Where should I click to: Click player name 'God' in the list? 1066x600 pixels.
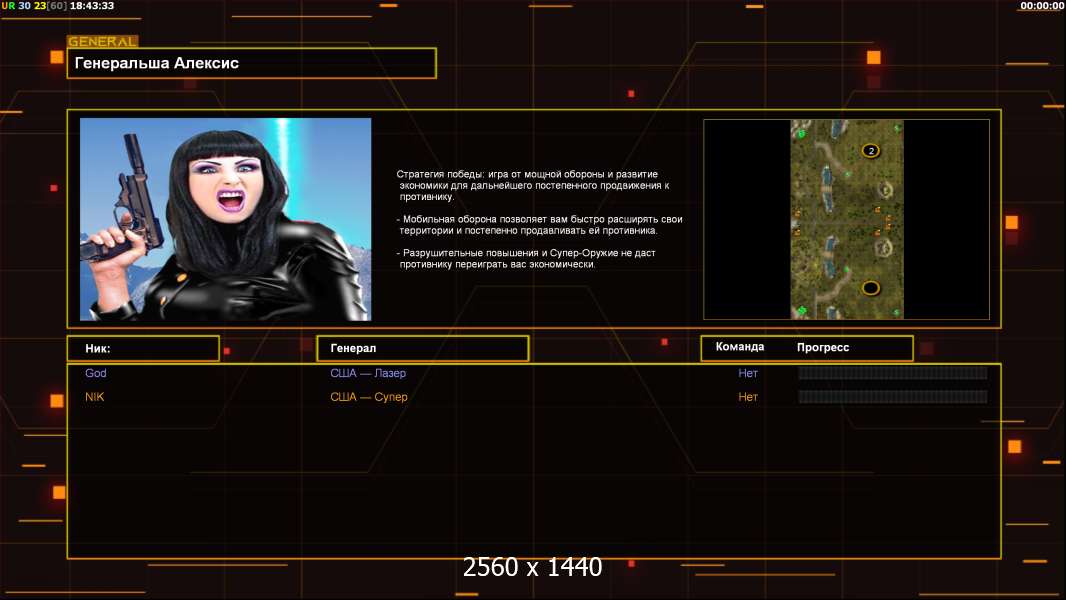point(96,373)
